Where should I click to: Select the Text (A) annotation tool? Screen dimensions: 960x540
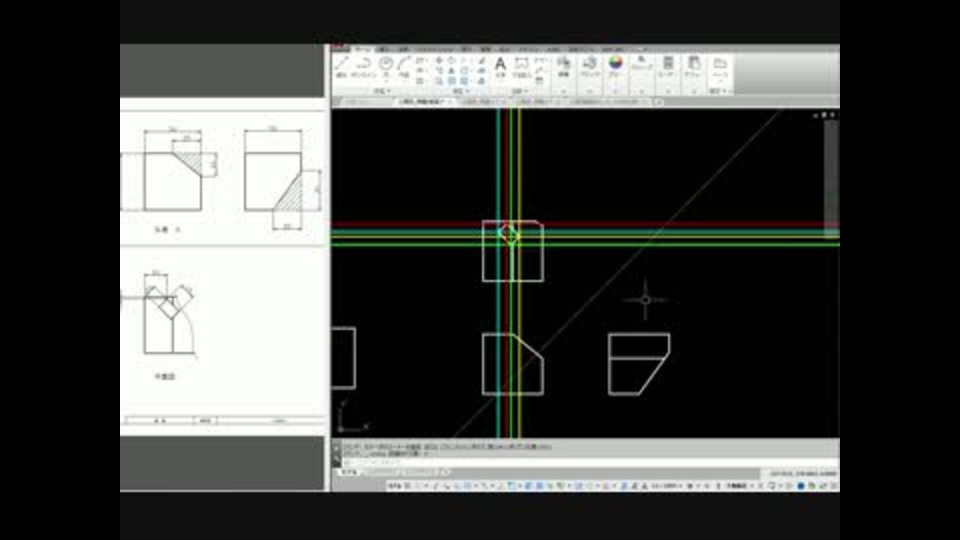(500, 66)
